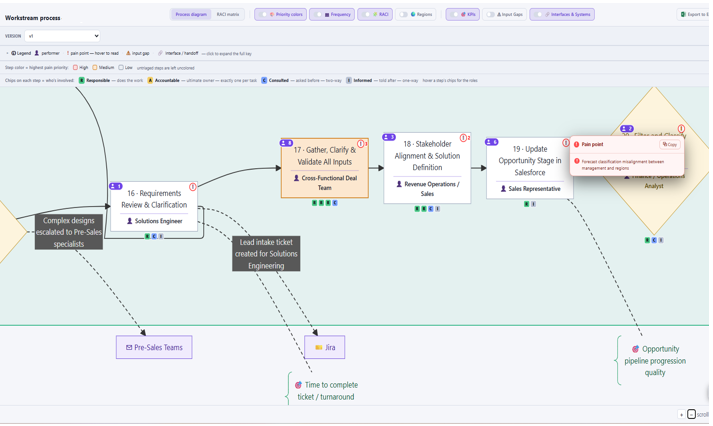Viewport: 713px width, 426px height.
Task: Click the RACI chips under step 19
Action: [x=530, y=204]
